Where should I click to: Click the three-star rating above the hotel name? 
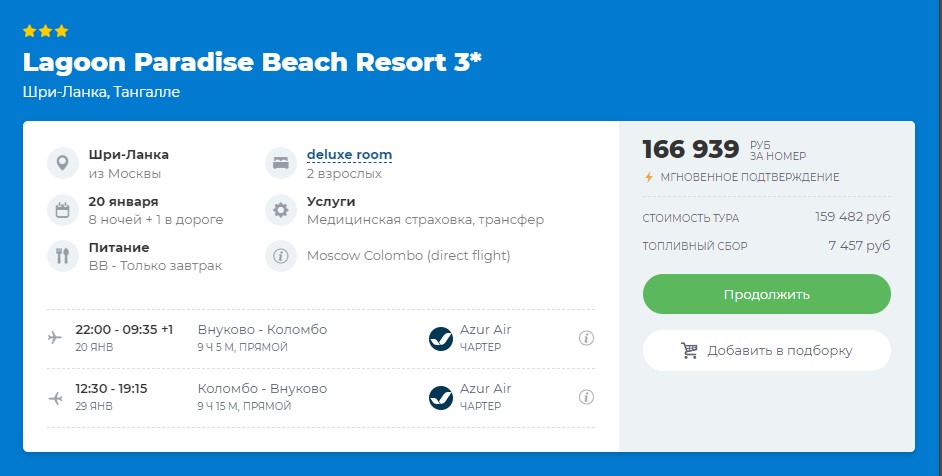(x=46, y=31)
